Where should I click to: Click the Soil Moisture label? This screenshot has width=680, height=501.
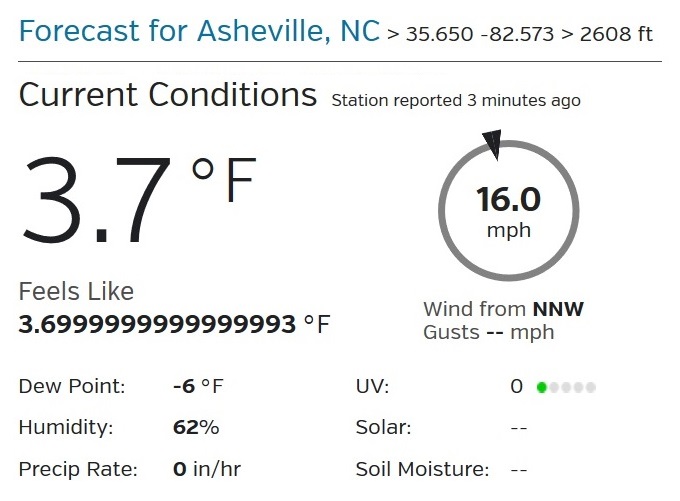click(x=422, y=468)
